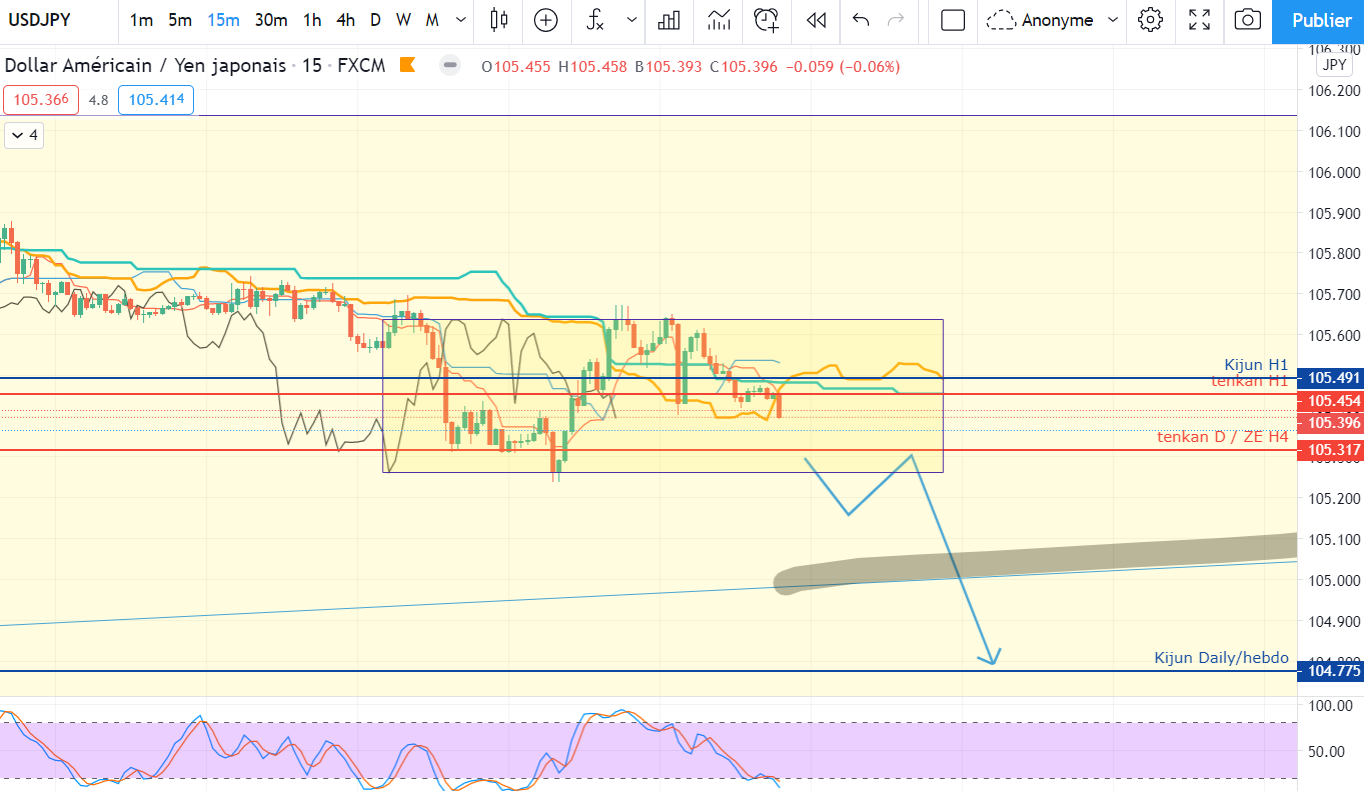The height and width of the screenshot is (791, 1364).
Task: Click the close value C105.396
Action: coord(743,67)
